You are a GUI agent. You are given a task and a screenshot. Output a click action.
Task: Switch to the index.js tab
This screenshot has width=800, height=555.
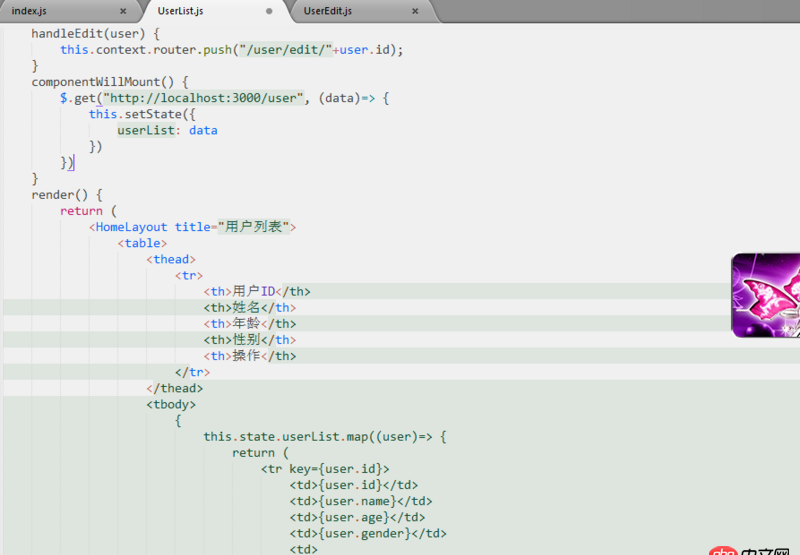[x=29, y=11]
